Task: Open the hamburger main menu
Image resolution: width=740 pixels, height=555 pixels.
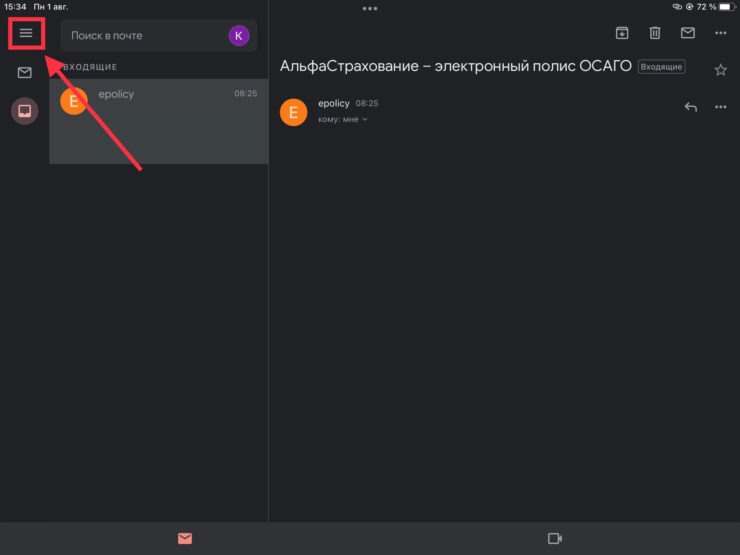Action: [x=26, y=34]
